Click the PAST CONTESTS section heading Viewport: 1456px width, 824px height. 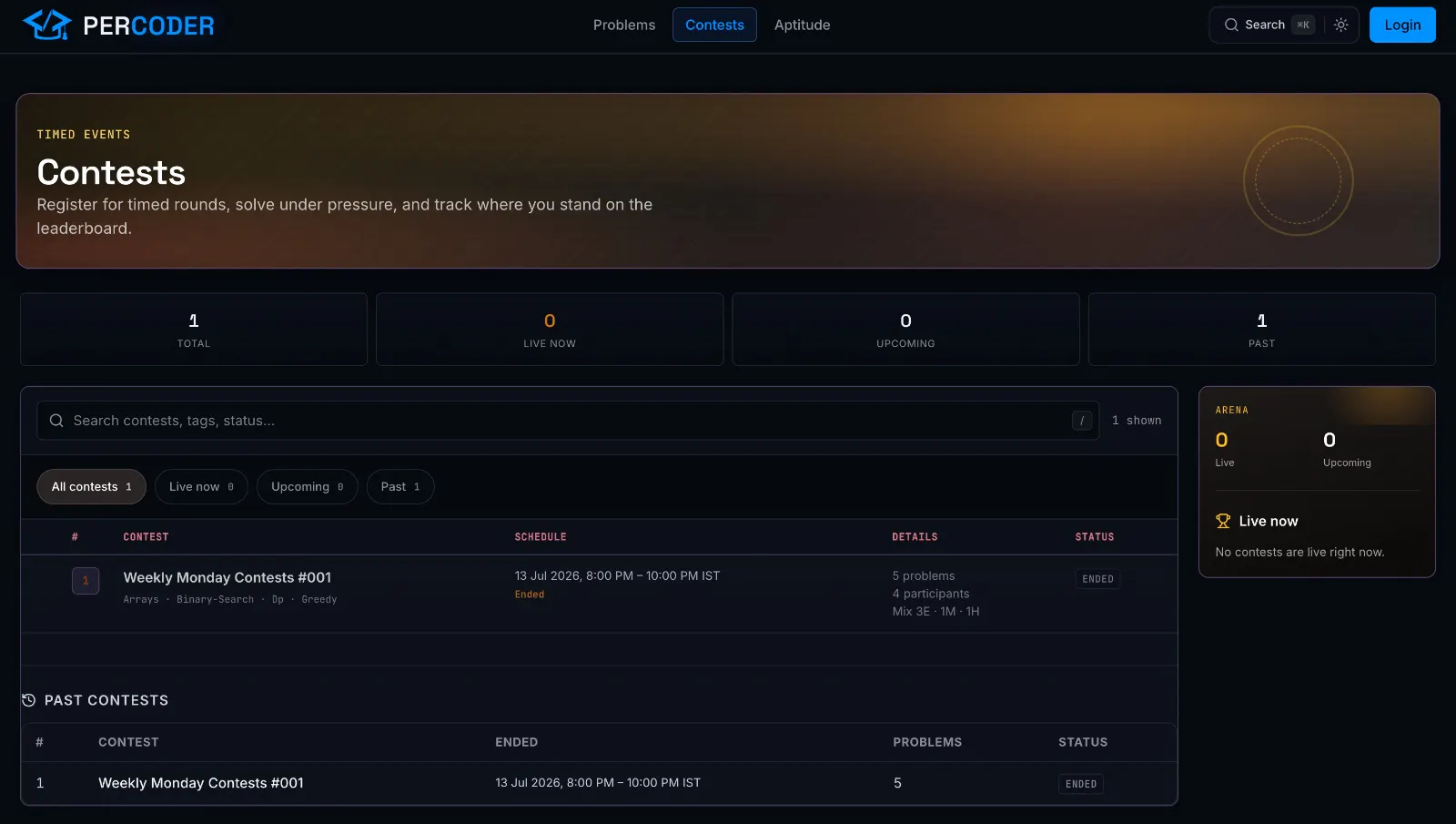(x=106, y=700)
